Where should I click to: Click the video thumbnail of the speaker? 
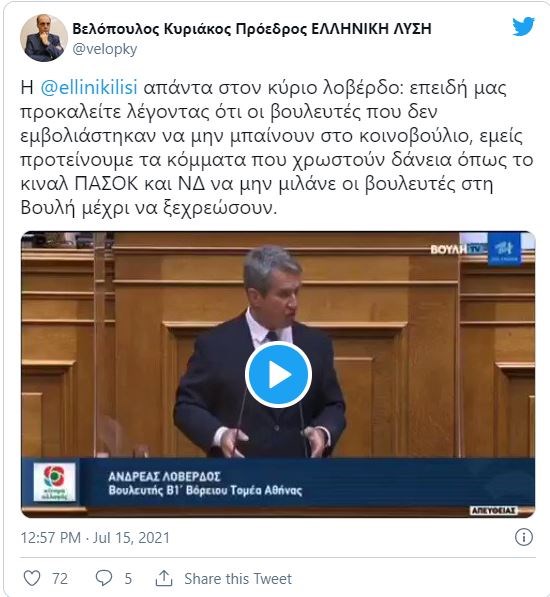pos(278,375)
